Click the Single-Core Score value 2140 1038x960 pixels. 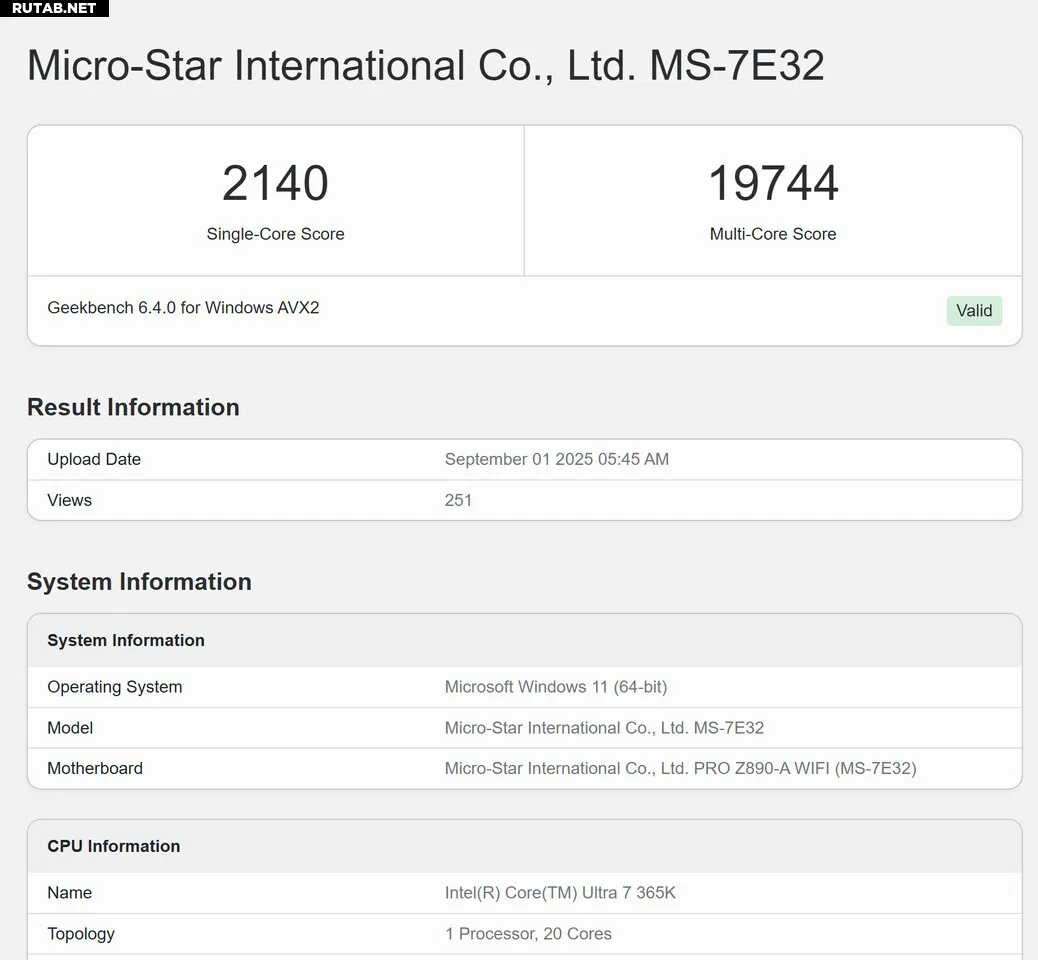point(275,183)
